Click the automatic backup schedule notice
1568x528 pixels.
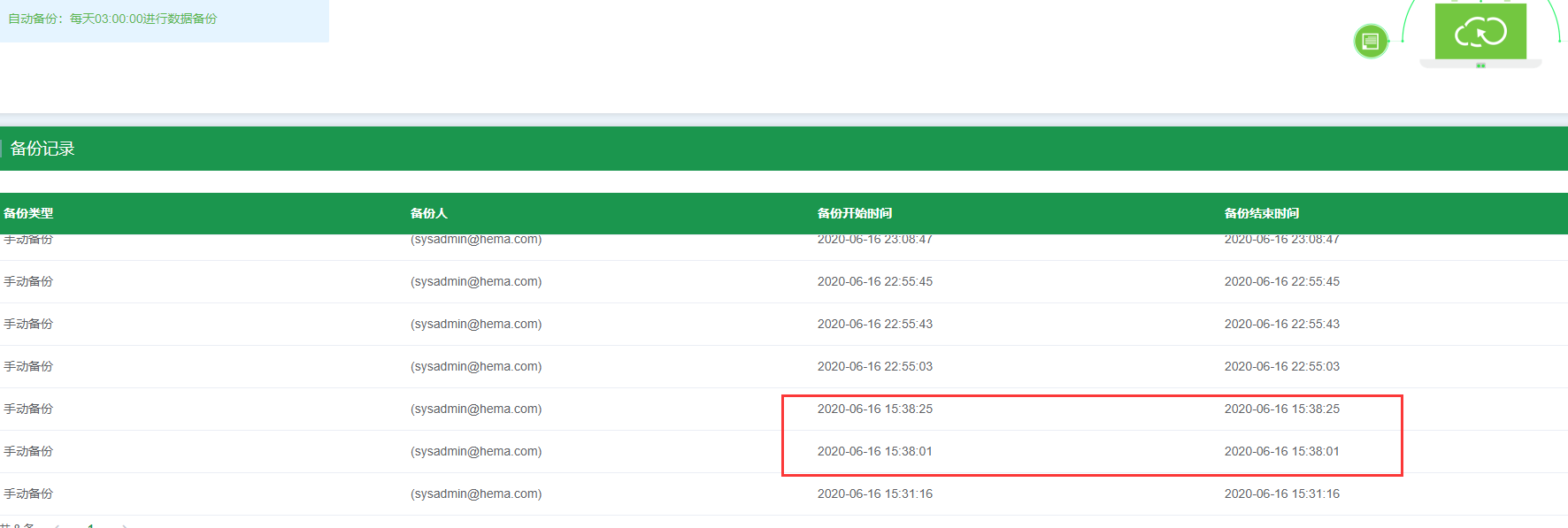tap(112, 19)
